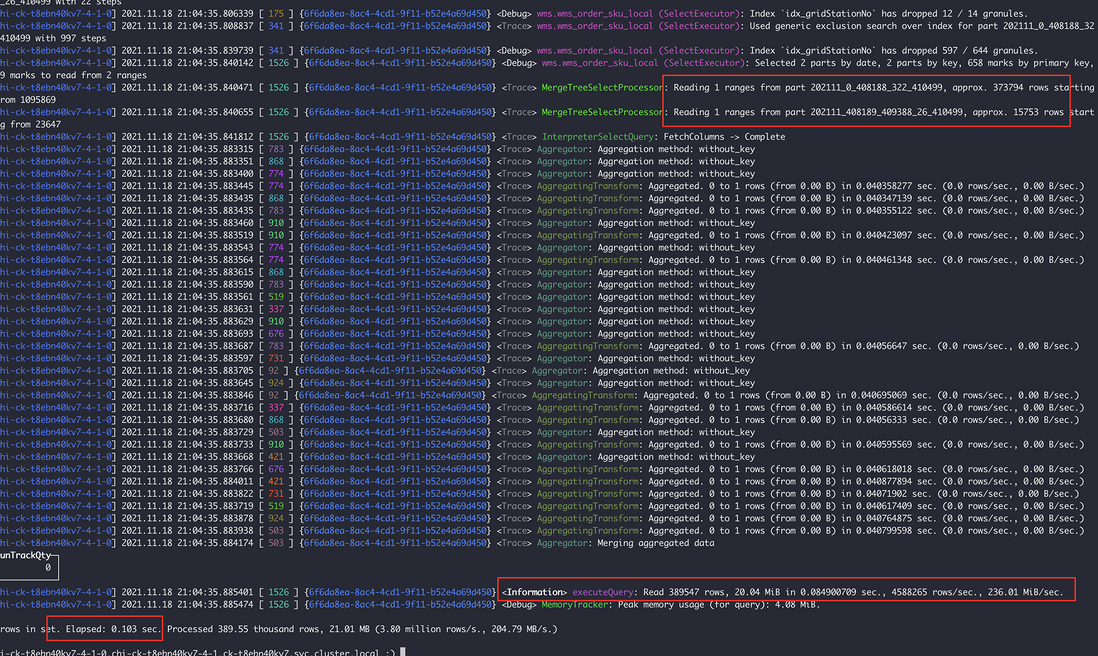The width and height of the screenshot is (1098, 656).
Task: Click the timestamp "21:04:35.883519"
Action: pos(214,235)
